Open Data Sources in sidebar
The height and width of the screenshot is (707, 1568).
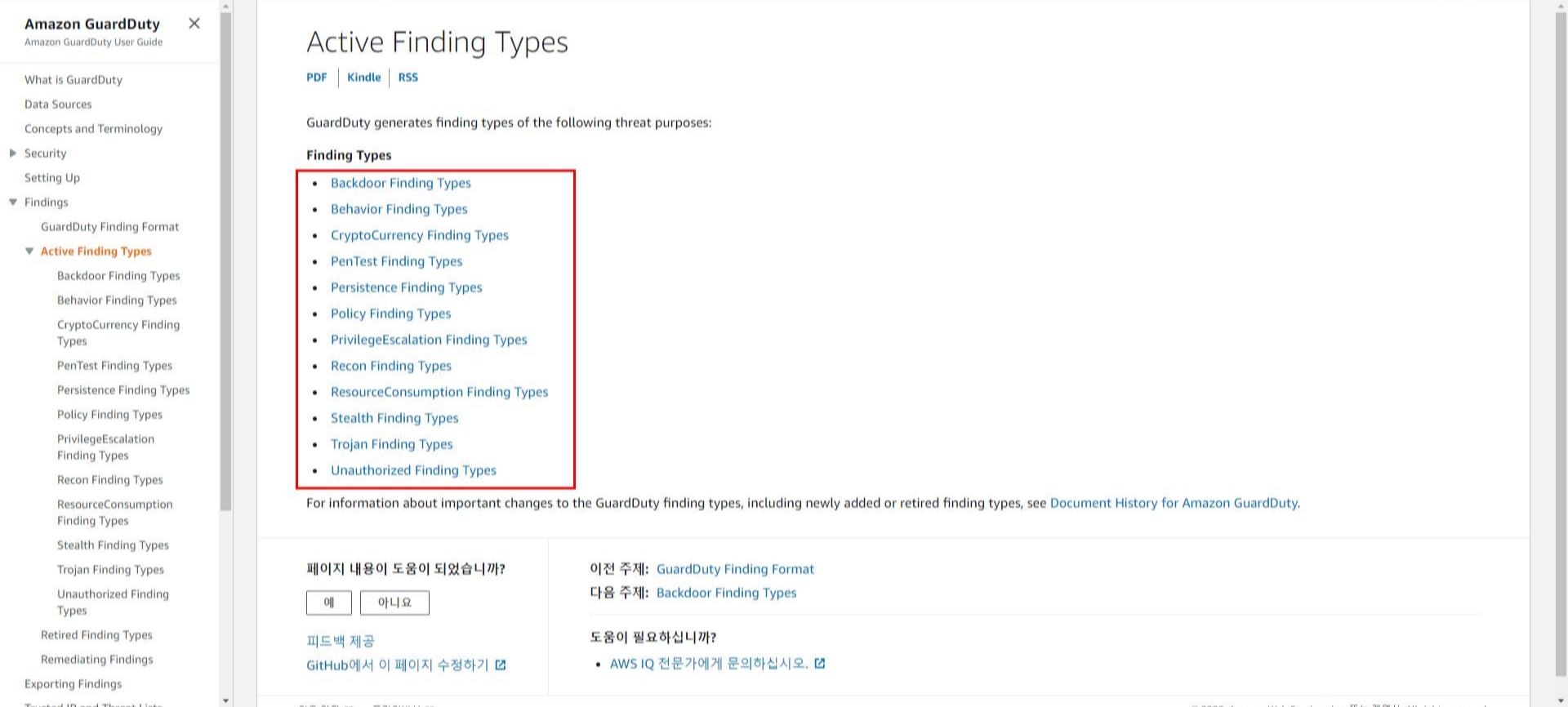point(58,104)
